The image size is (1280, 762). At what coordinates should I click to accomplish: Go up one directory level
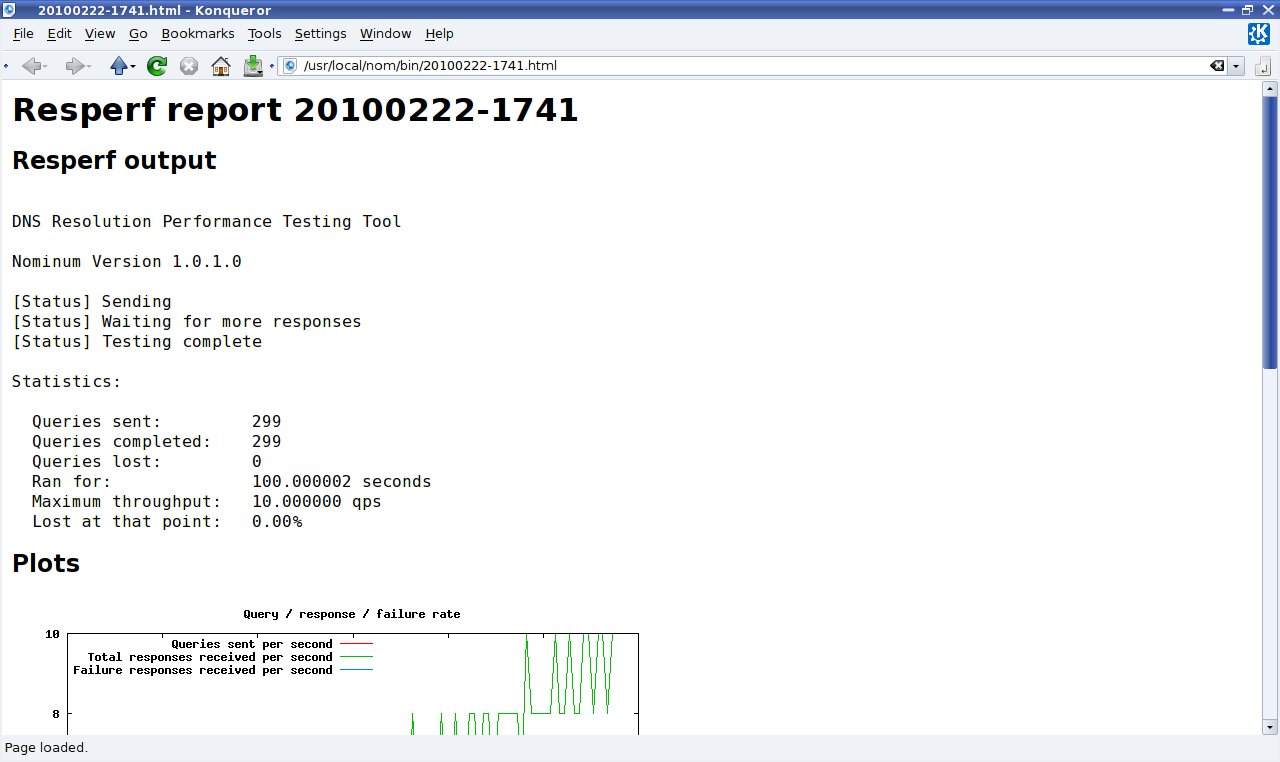[x=118, y=66]
